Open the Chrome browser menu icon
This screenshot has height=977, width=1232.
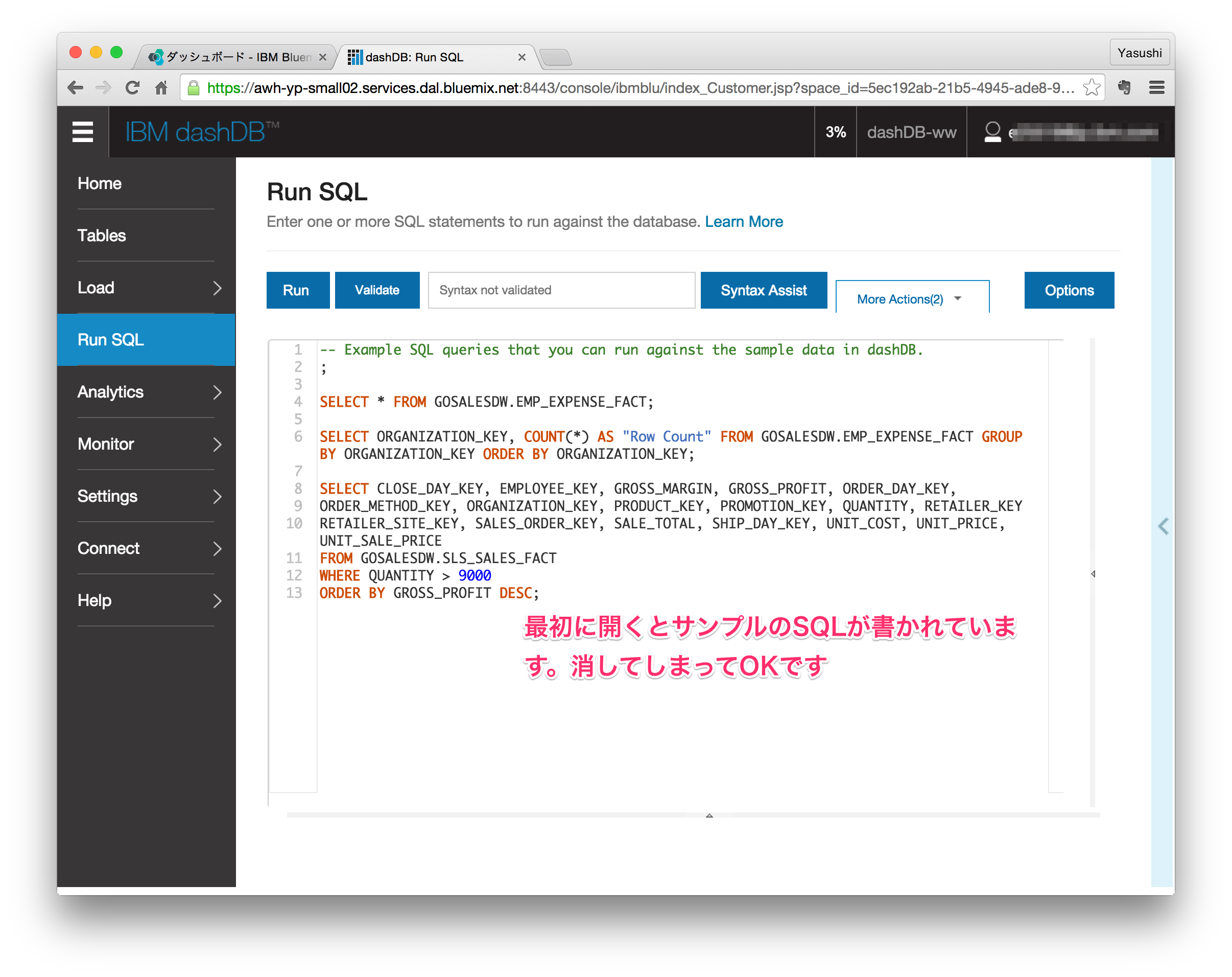click(1156, 87)
